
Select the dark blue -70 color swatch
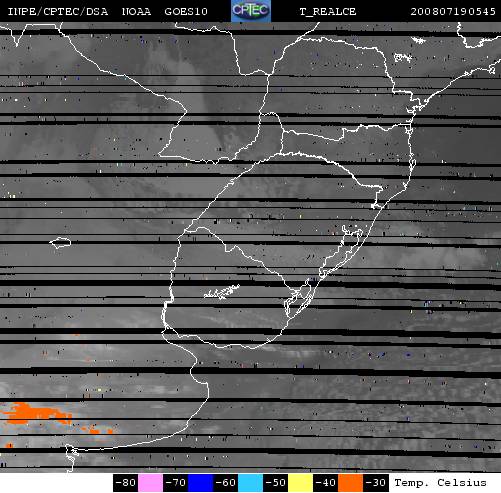[200, 483]
